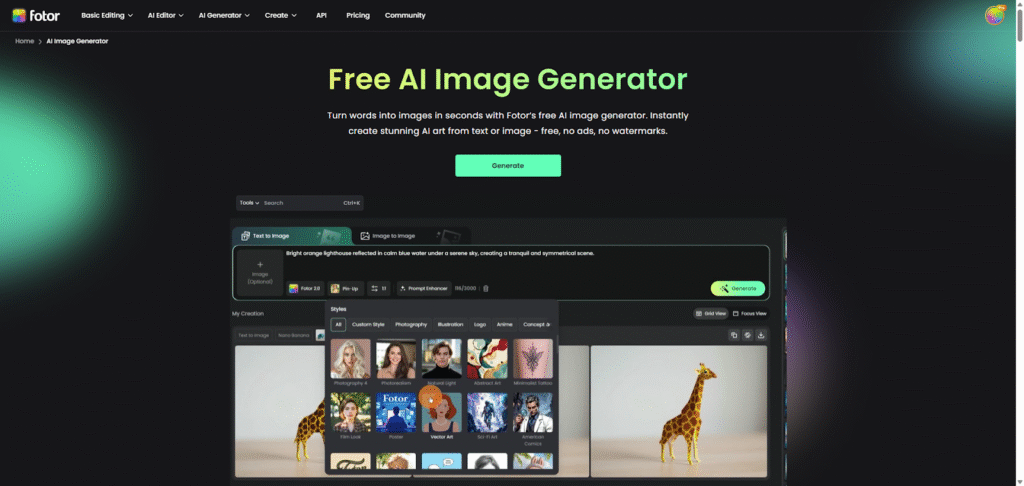1024x486 pixels.
Task: Select the Custom Style category
Action: coord(368,324)
